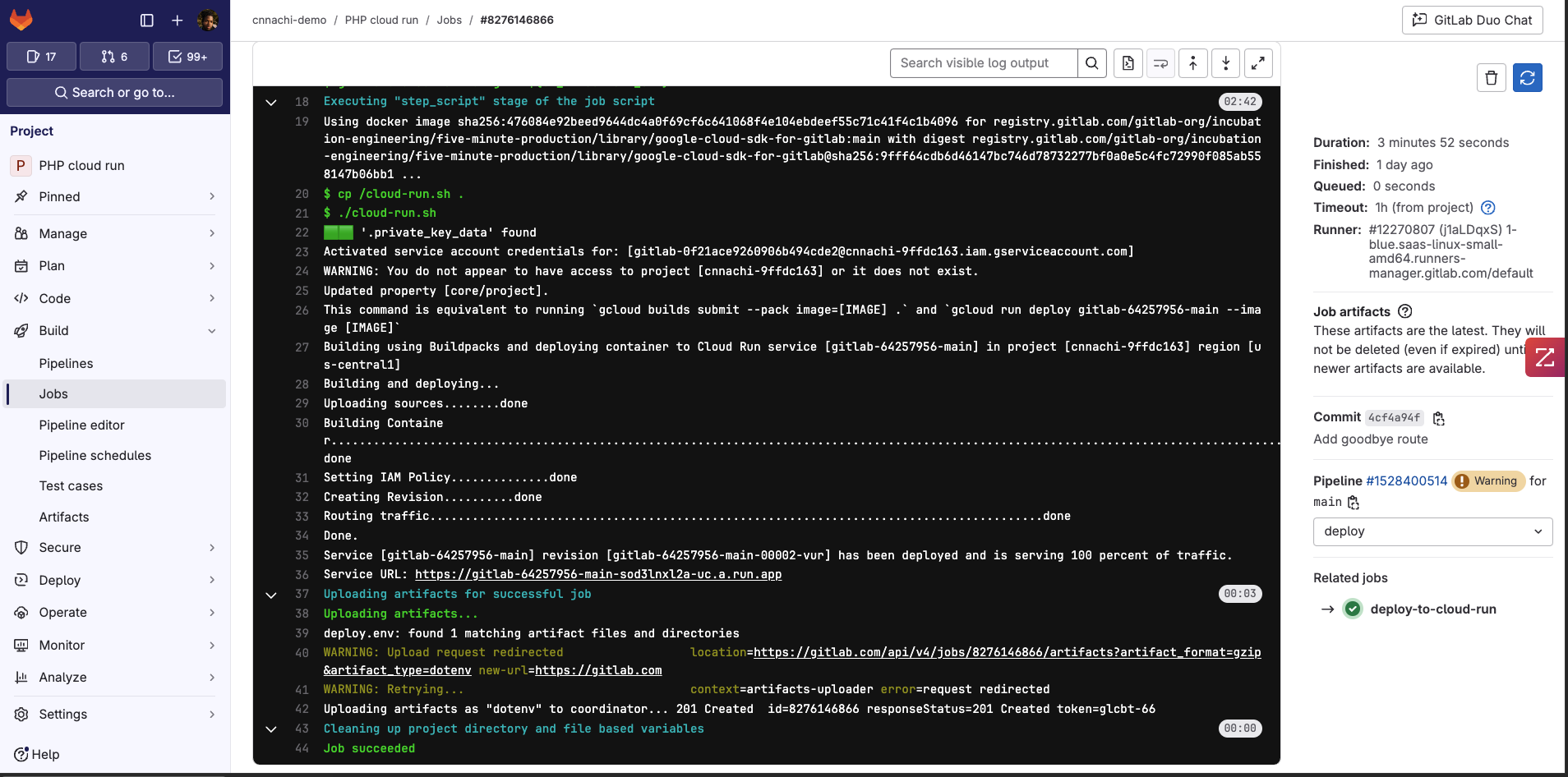Click the timeout help question icon
This screenshot has height=777, width=1568.
tap(1488, 208)
